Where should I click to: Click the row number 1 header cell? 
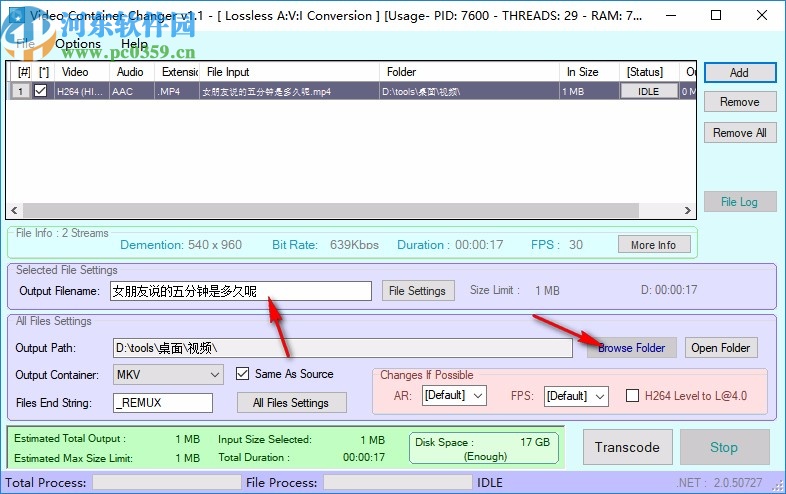(x=21, y=91)
